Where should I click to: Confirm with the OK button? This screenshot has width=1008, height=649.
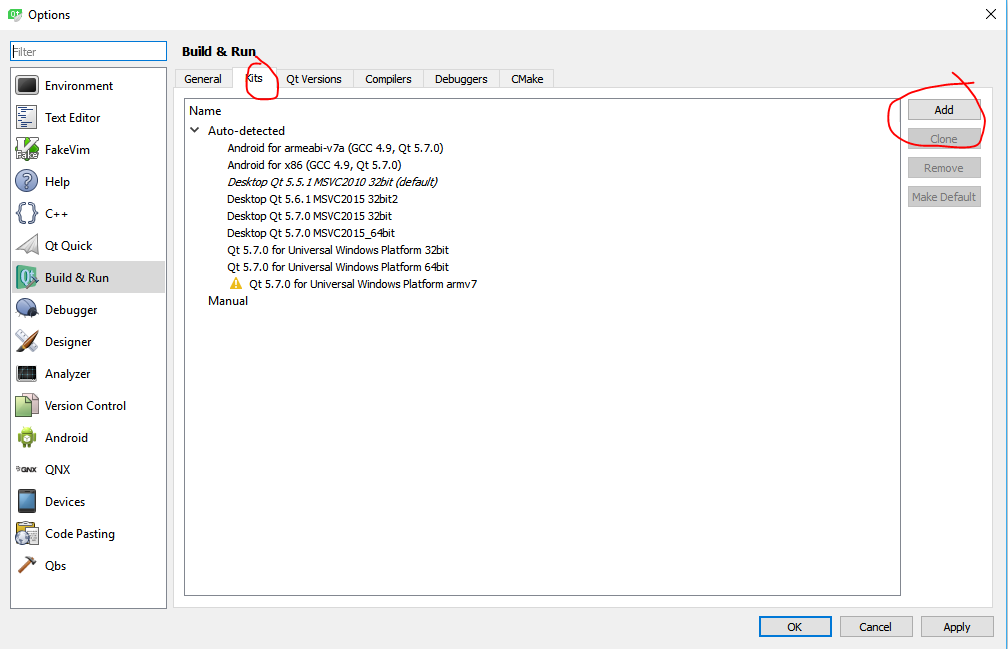[795, 627]
